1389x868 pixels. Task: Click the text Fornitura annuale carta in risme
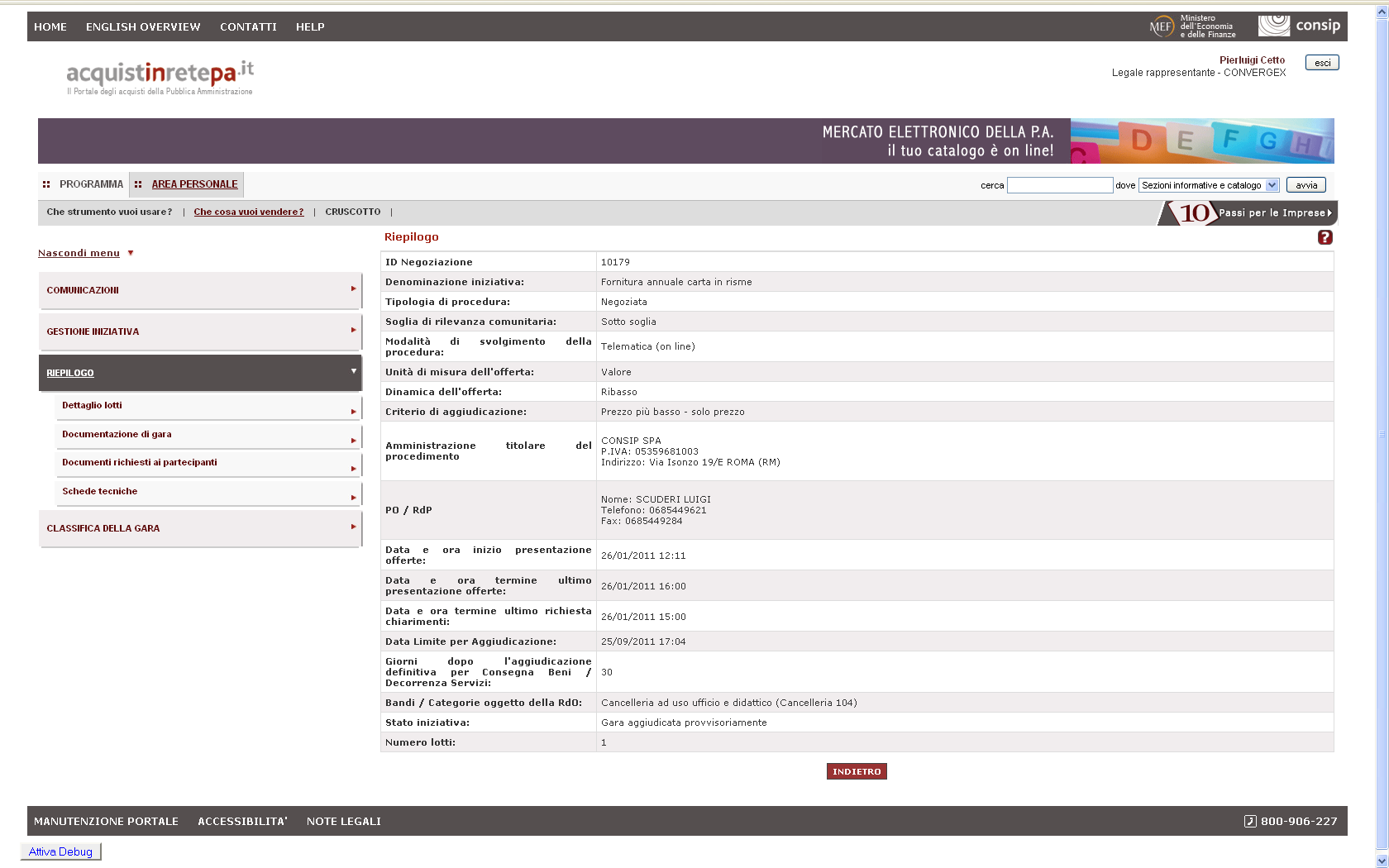(676, 282)
